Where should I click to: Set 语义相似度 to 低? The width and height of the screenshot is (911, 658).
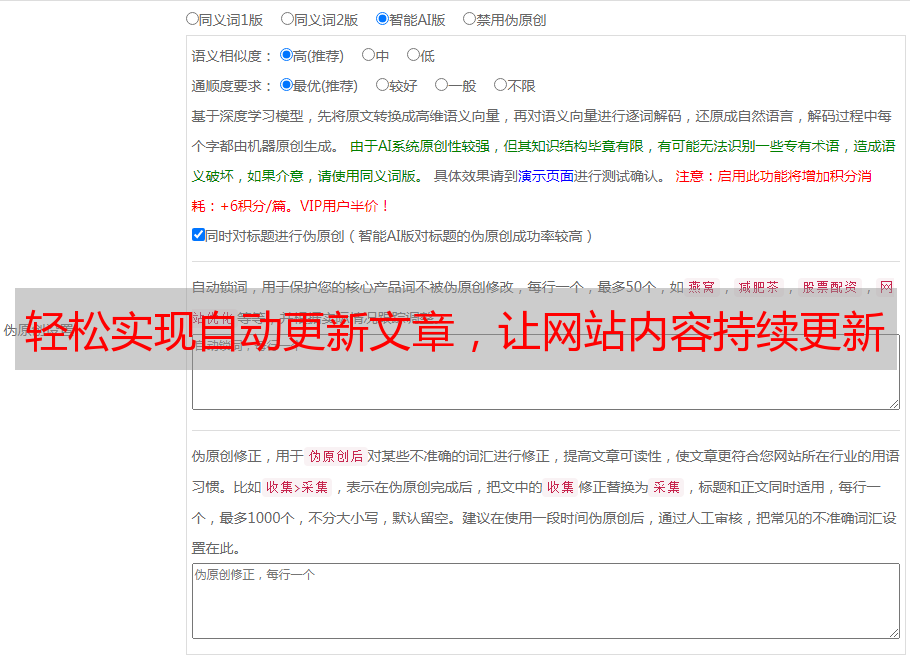pos(413,55)
